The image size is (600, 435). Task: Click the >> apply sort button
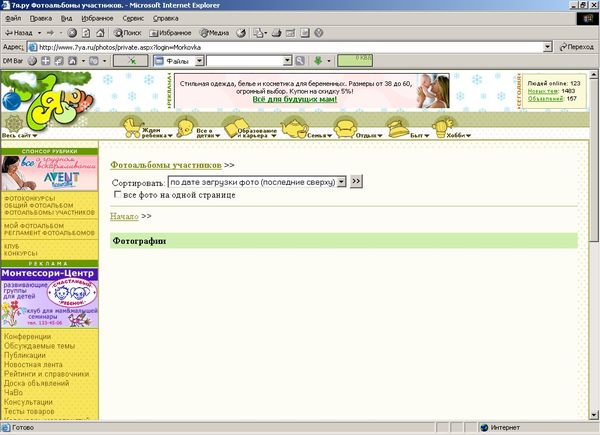click(x=356, y=181)
